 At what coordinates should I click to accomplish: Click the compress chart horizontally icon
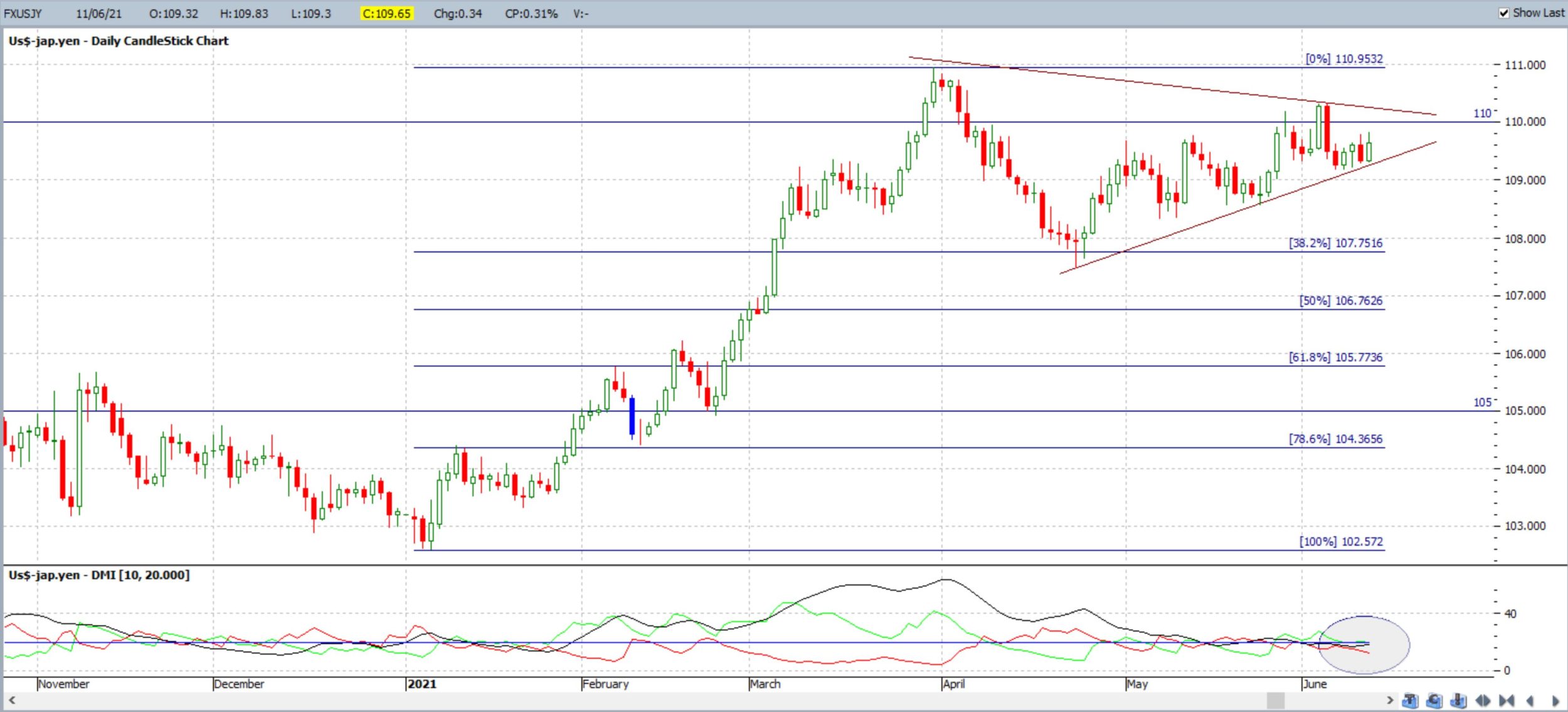pyautogui.click(x=1507, y=700)
